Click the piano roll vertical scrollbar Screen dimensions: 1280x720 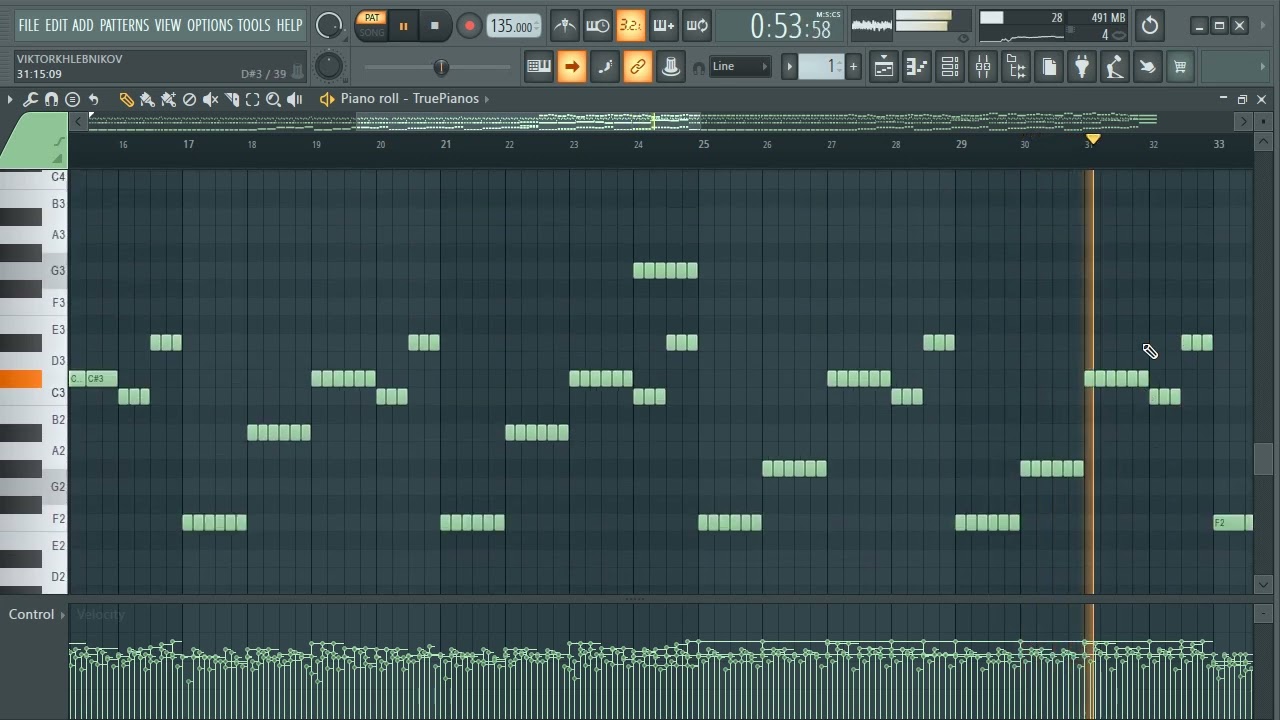1262,458
